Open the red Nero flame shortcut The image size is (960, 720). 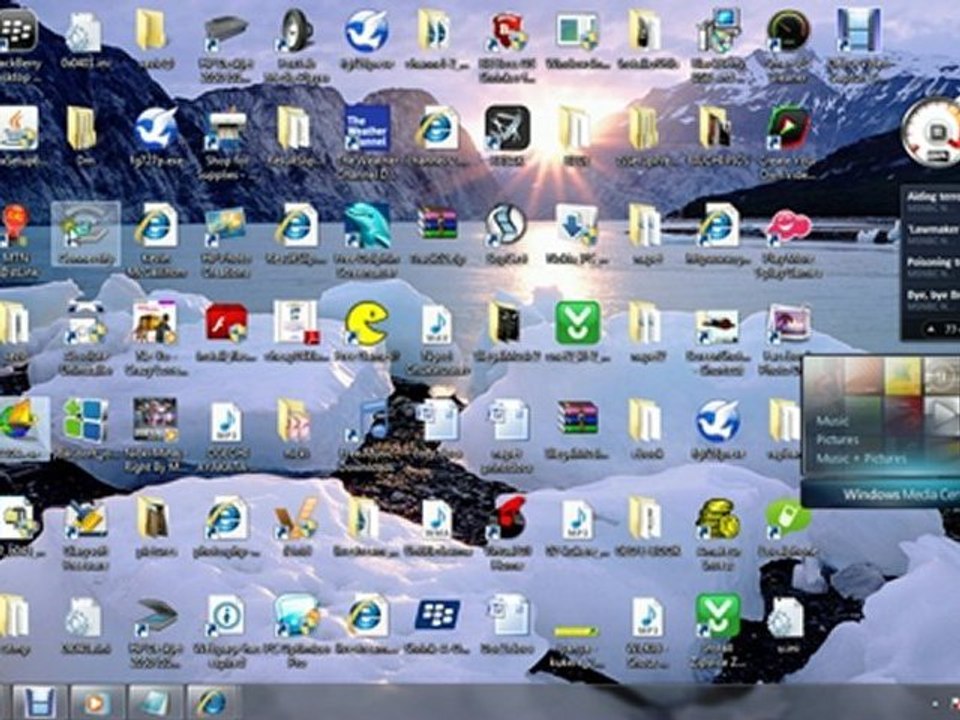tap(507, 518)
